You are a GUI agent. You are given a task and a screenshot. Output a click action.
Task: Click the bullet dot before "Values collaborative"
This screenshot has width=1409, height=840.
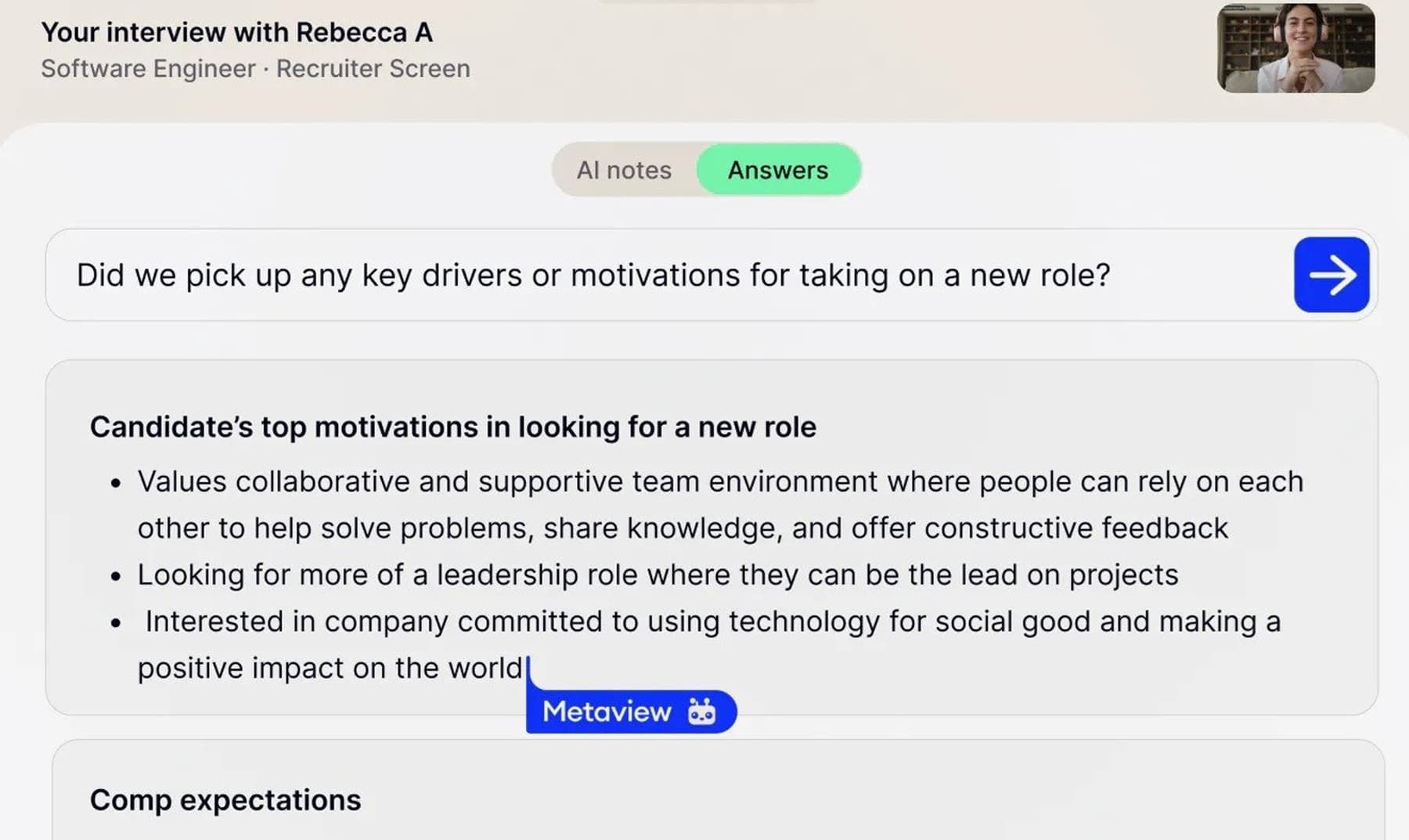coord(116,484)
